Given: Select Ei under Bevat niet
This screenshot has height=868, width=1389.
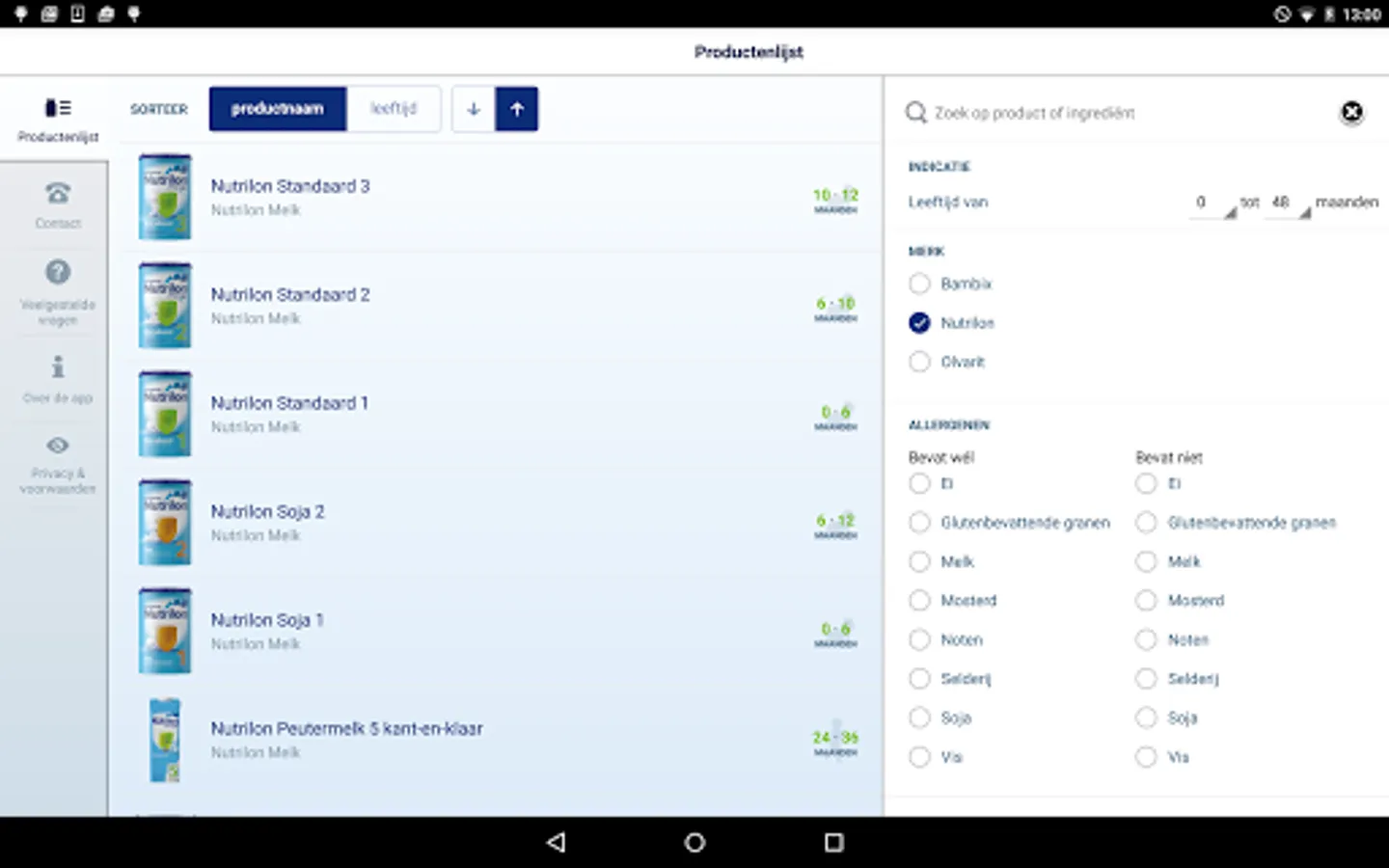Looking at the screenshot, I should [x=1146, y=483].
